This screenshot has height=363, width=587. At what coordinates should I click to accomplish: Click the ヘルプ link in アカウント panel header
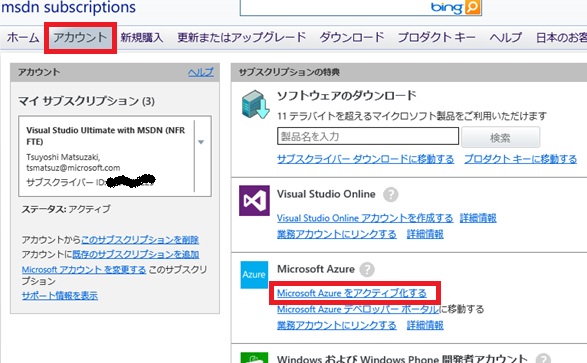coord(201,72)
